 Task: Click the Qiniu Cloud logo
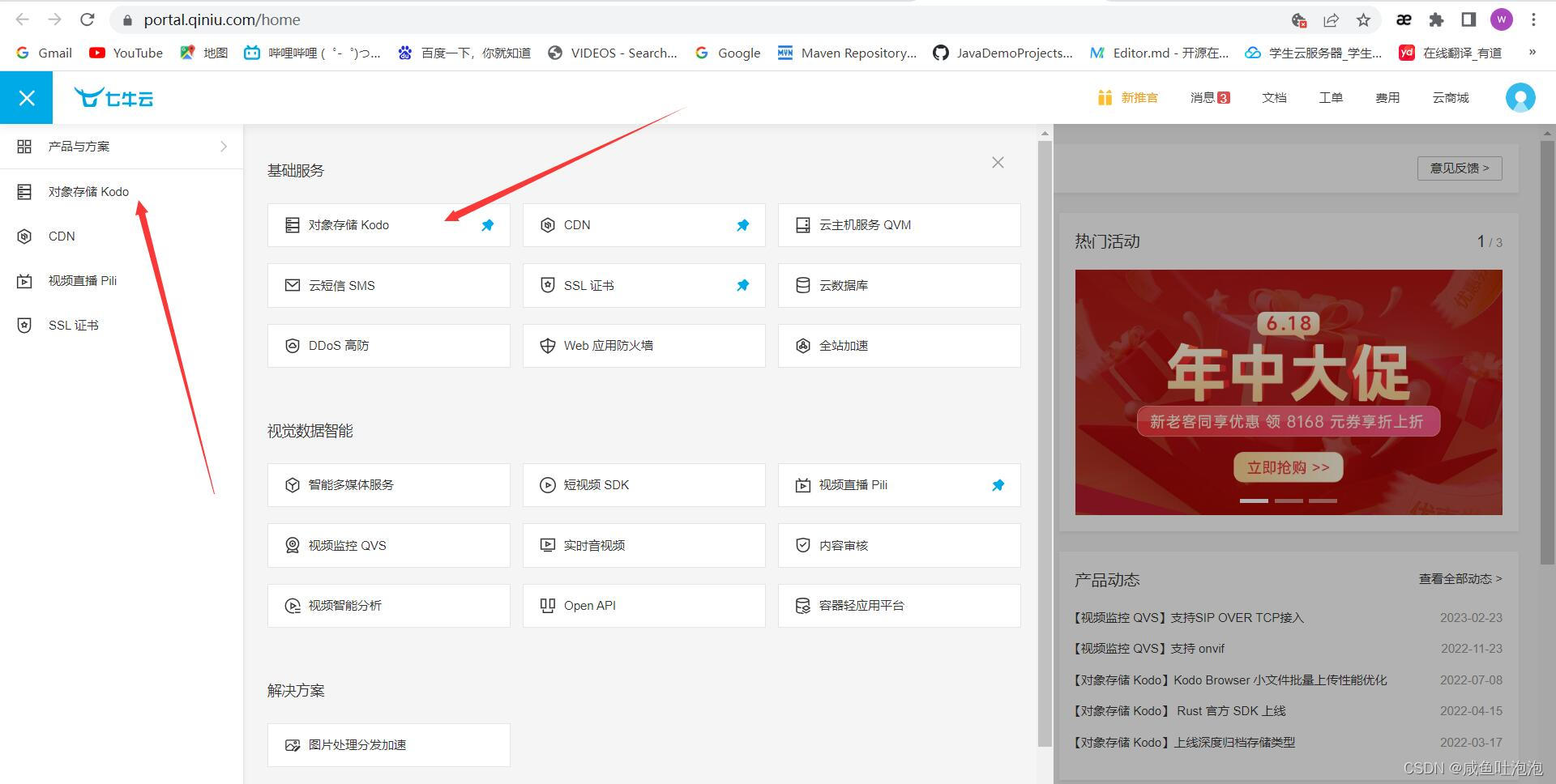[113, 98]
